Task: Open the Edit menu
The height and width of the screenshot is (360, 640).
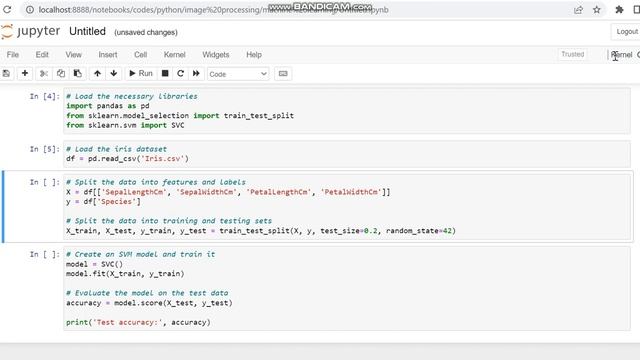Action: pyautogui.click(x=42, y=55)
